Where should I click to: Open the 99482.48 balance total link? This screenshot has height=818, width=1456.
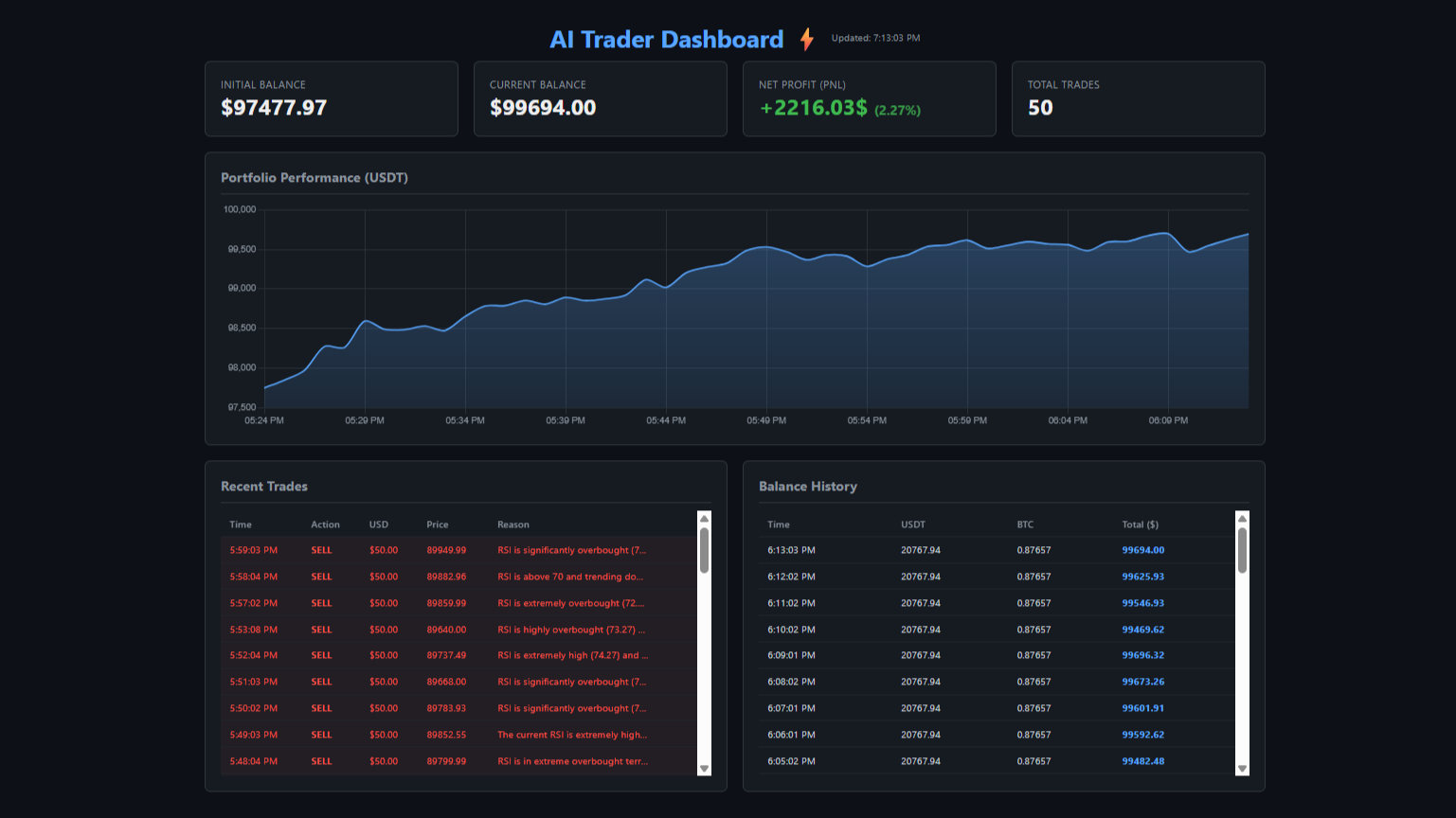point(1141,760)
